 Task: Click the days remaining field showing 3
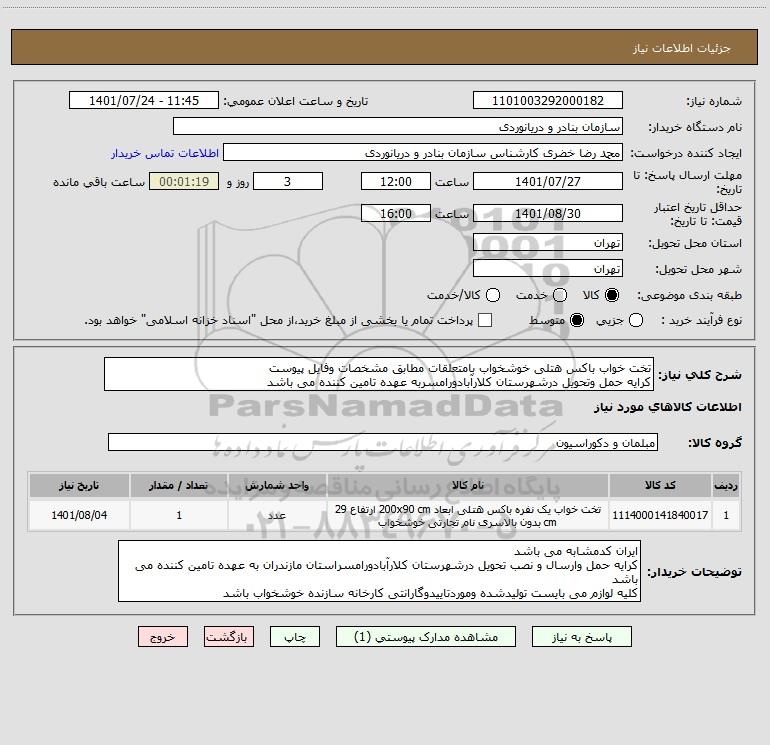click(x=288, y=182)
